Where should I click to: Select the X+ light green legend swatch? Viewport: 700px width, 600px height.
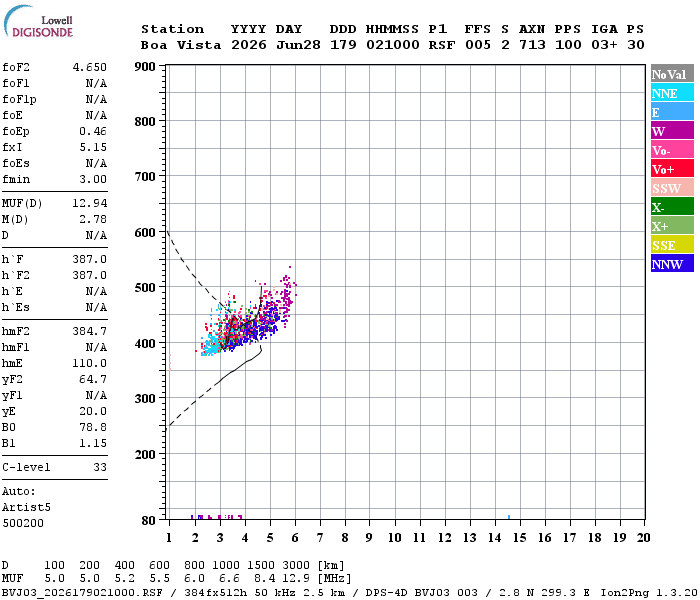coord(672,225)
